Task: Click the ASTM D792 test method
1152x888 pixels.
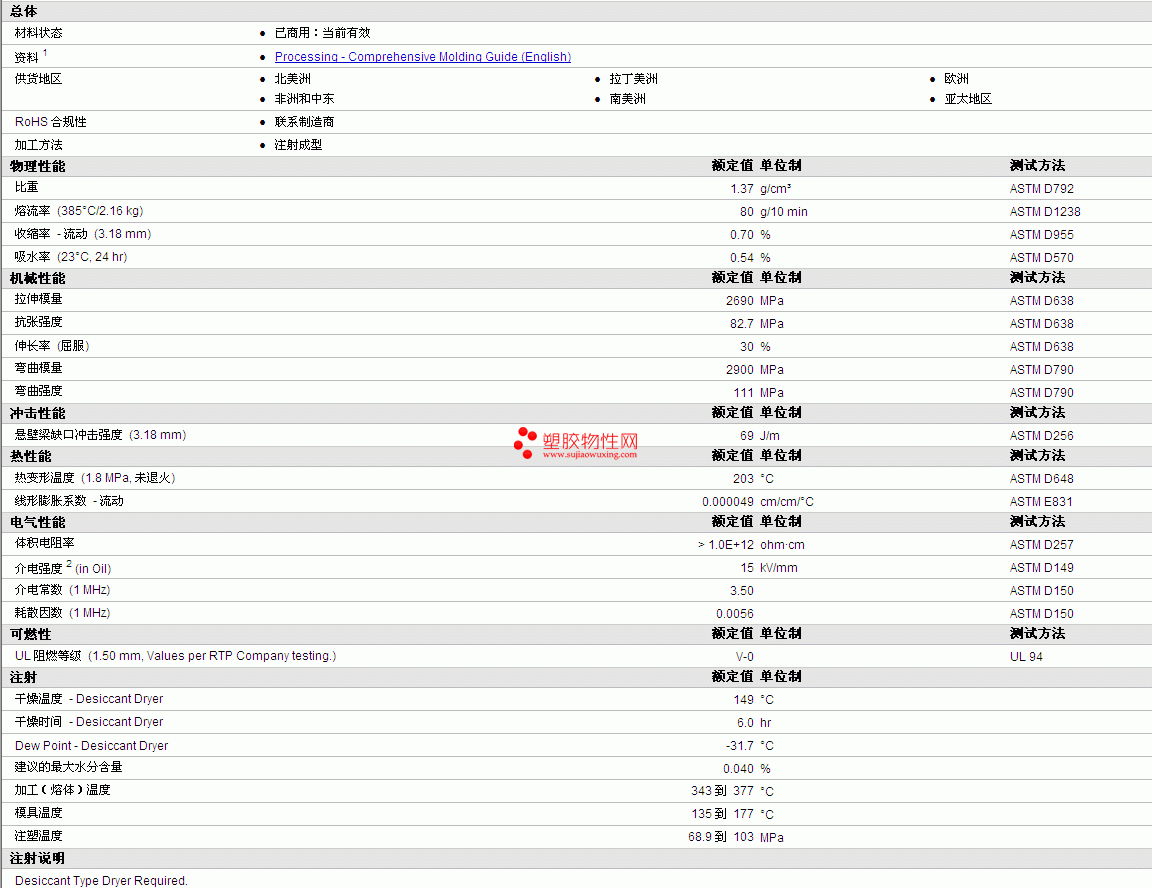Action: (1041, 189)
